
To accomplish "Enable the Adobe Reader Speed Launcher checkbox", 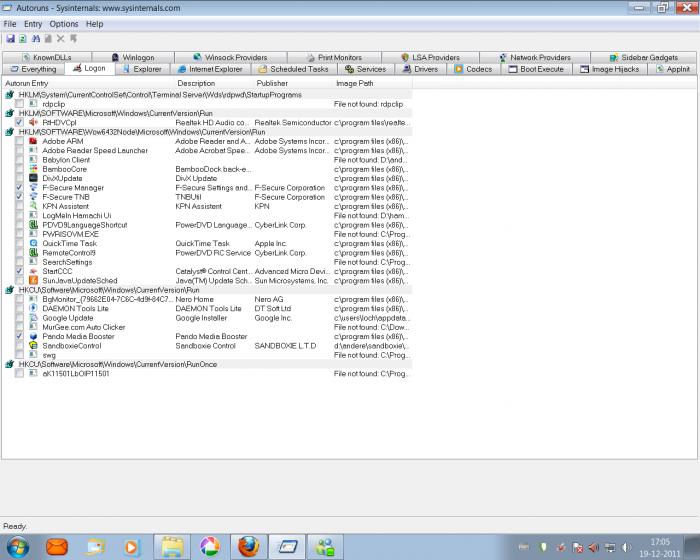I will pyautogui.click(x=19, y=150).
